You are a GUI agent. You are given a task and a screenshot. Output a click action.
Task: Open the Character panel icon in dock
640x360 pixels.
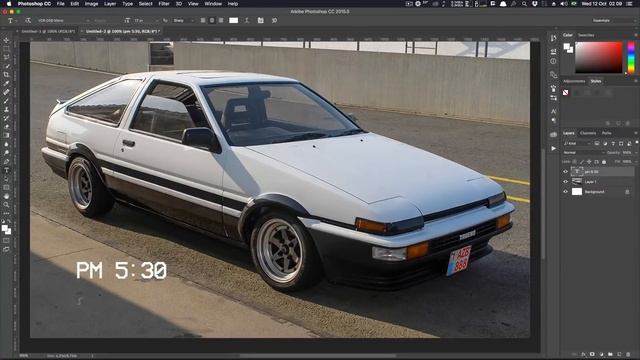pyautogui.click(x=553, y=111)
